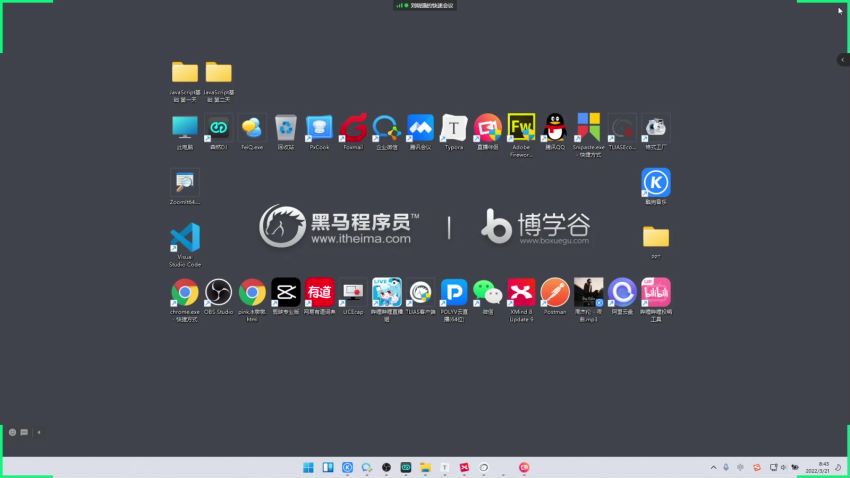Image resolution: width=850 pixels, height=478 pixels.
Task: Open the Visual Studio Code shortcut
Action: click(x=185, y=237)
